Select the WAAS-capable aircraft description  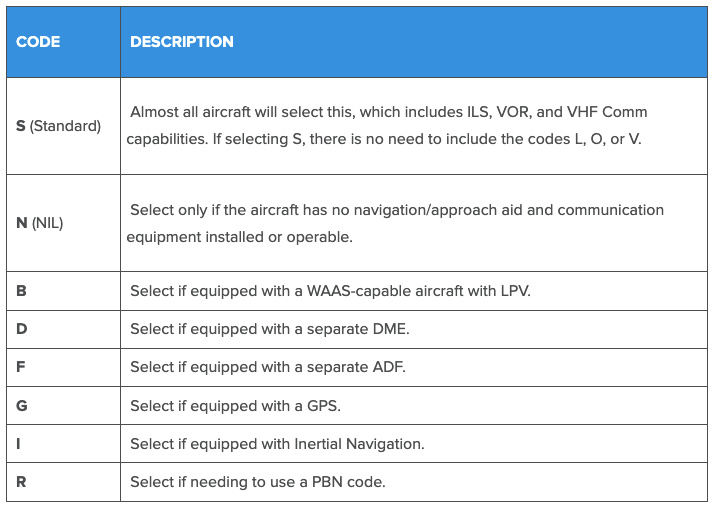330,290
